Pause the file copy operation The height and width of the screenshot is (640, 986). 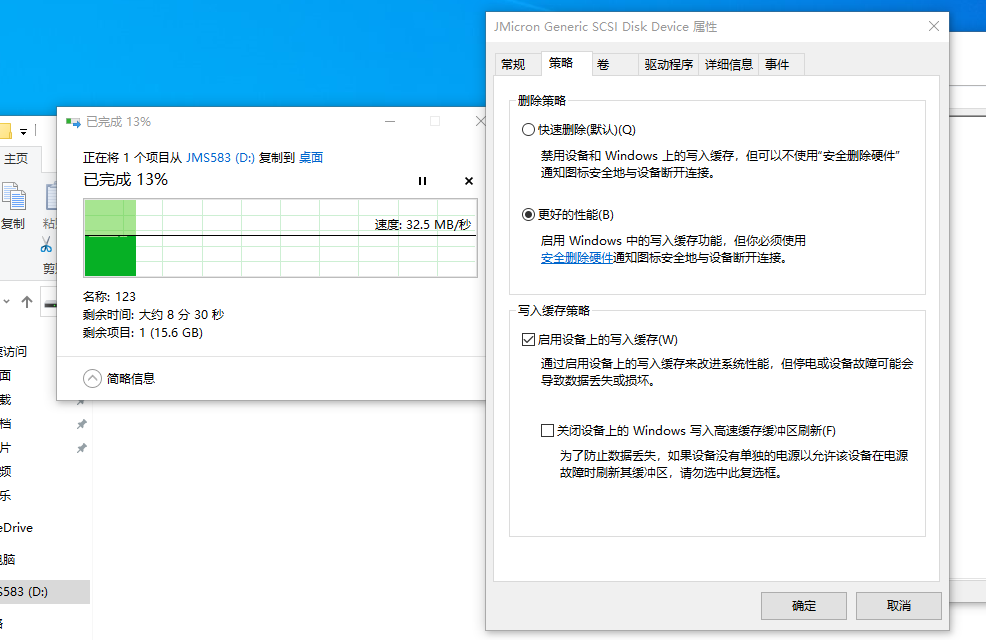click(x=422, y=181)
